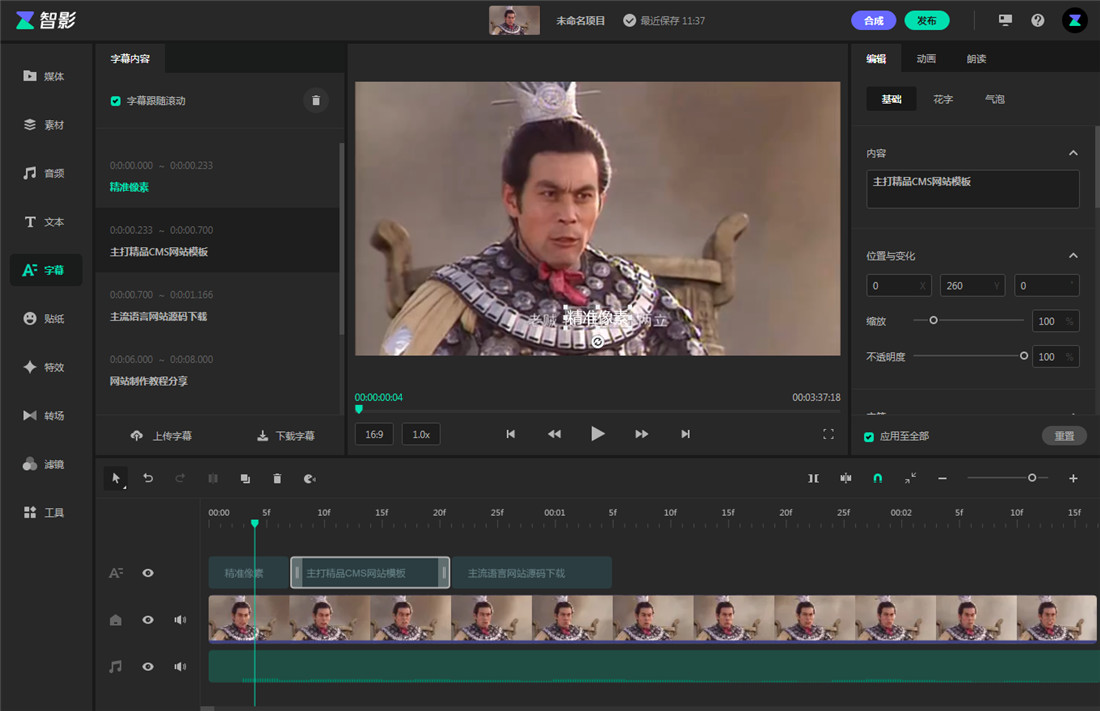This screenshot has width=1100, height=711.
Task: Select subtitle entry 网站制作教程分享
Action: point(217,370)
